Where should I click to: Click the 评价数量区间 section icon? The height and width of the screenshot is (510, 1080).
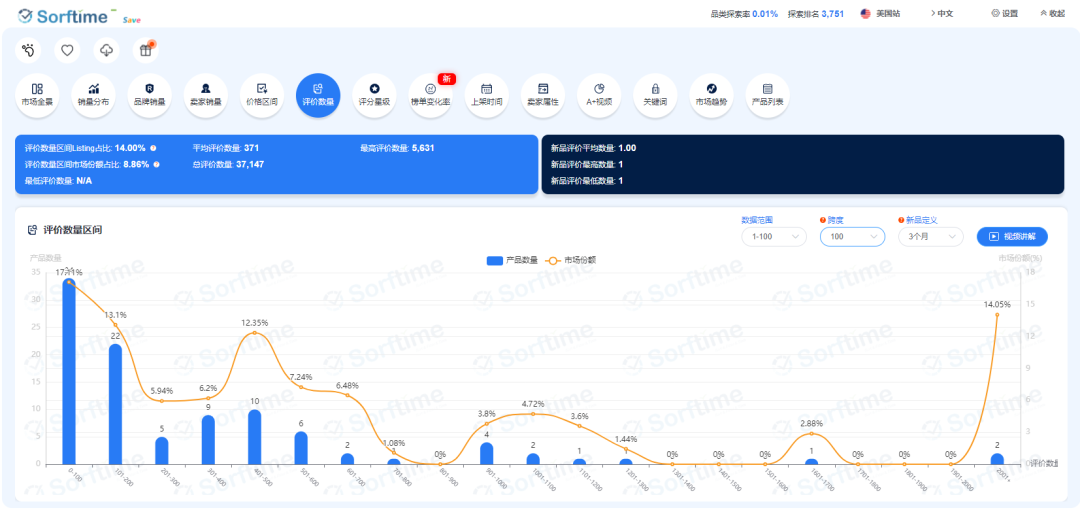32,230
